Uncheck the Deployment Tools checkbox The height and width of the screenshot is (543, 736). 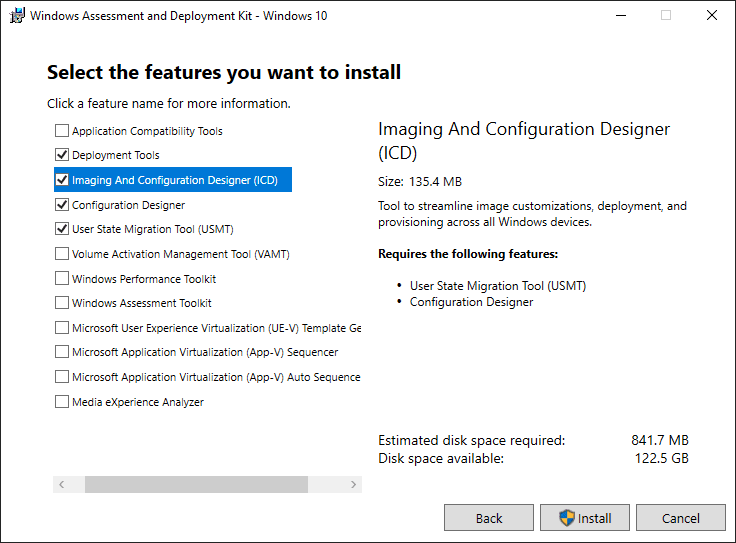click(62, 155)
